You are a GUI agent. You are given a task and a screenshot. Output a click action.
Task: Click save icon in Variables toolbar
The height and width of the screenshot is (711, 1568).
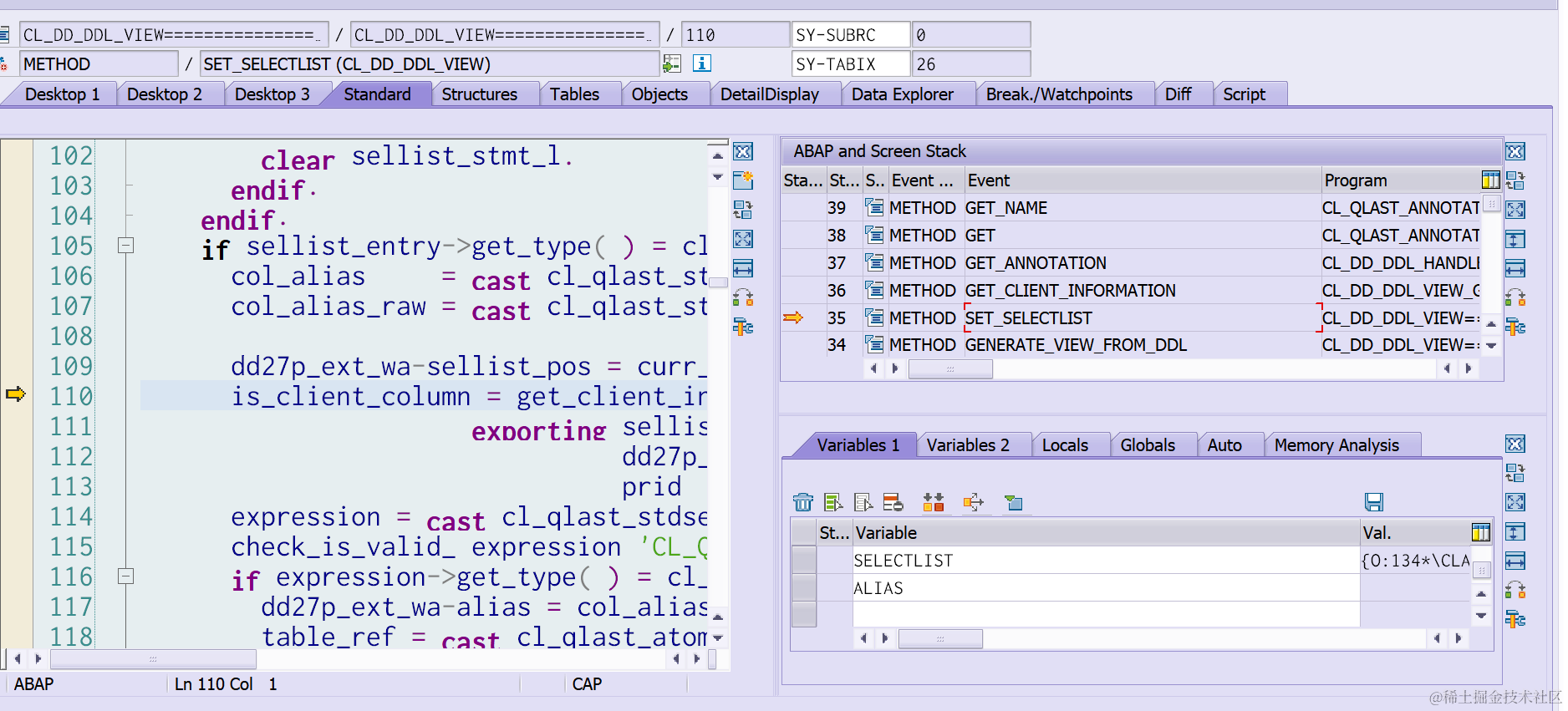click(x=1374, y=502)
